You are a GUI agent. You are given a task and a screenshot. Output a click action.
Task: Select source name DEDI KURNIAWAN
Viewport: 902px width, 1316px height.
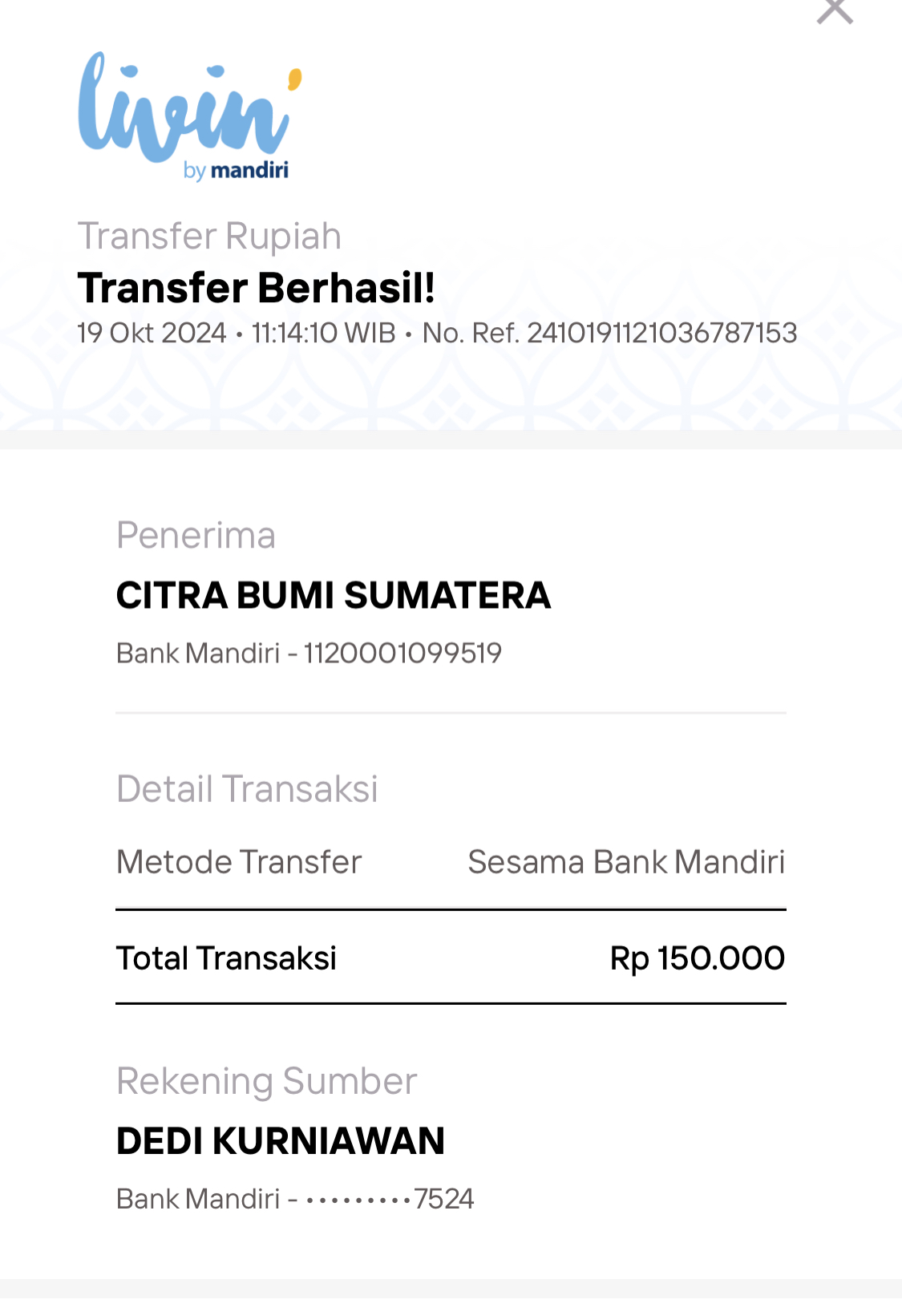click(281, 1141)
